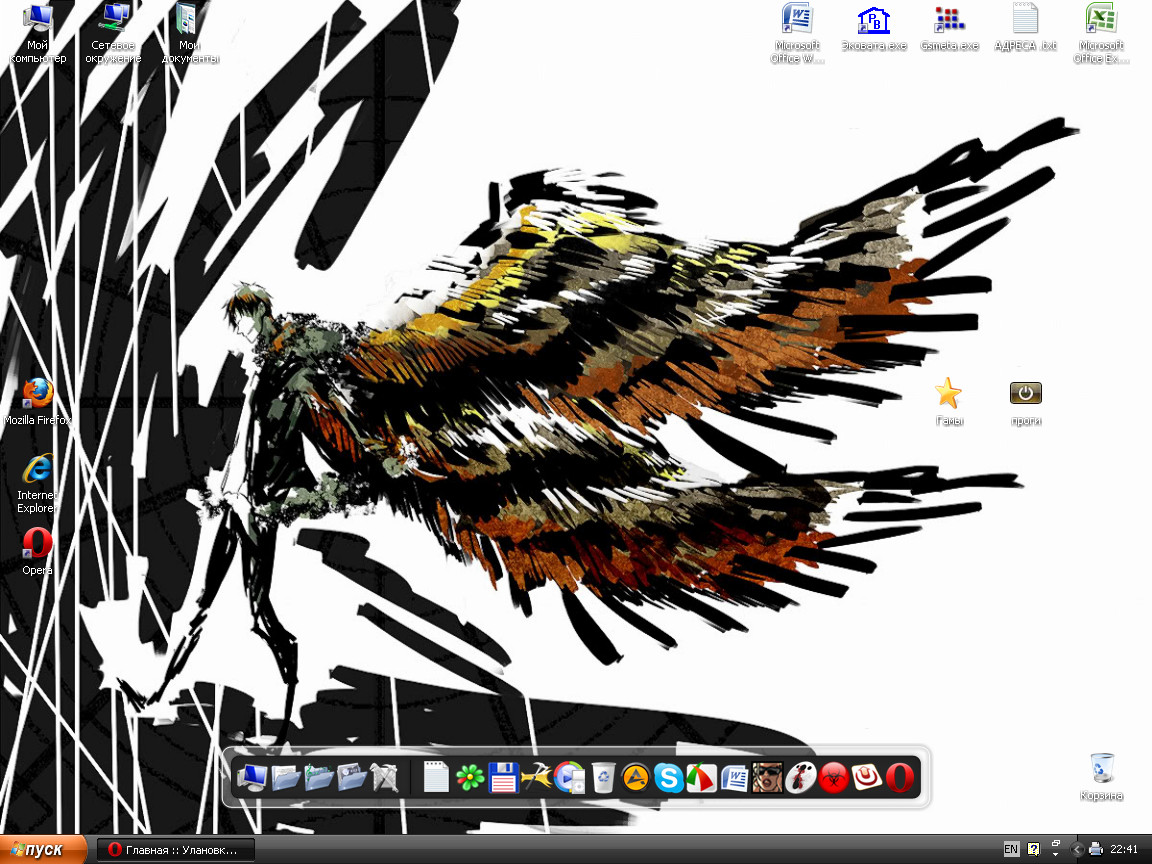The height and width of the screenshot is (864, 1152).
Task: Click the red Opera icon in dock
Action: point(899,777)
